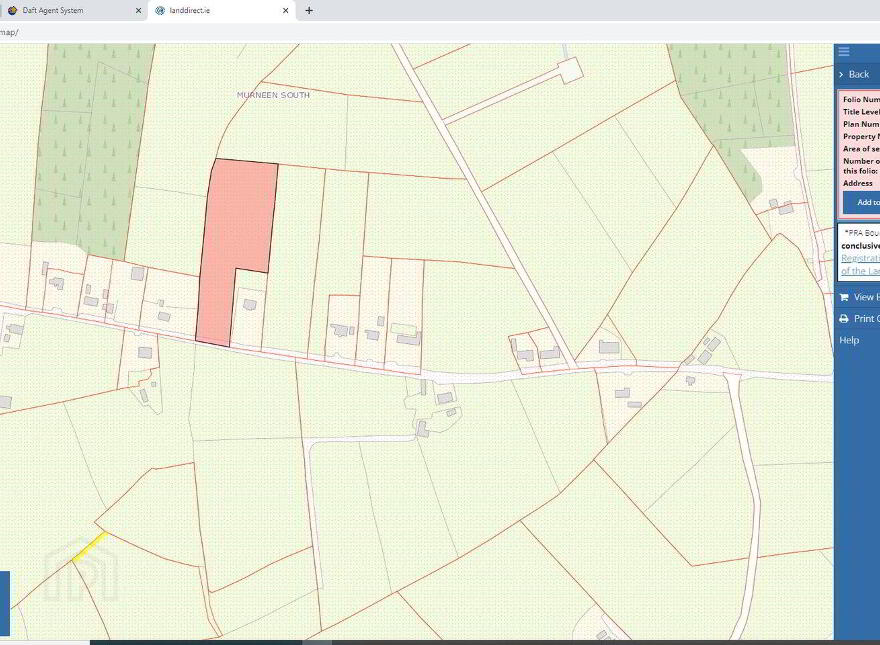This screenshot has height=645, width=880.
Task: Click the address bar URL text
Action: click(x=9, y=33)
